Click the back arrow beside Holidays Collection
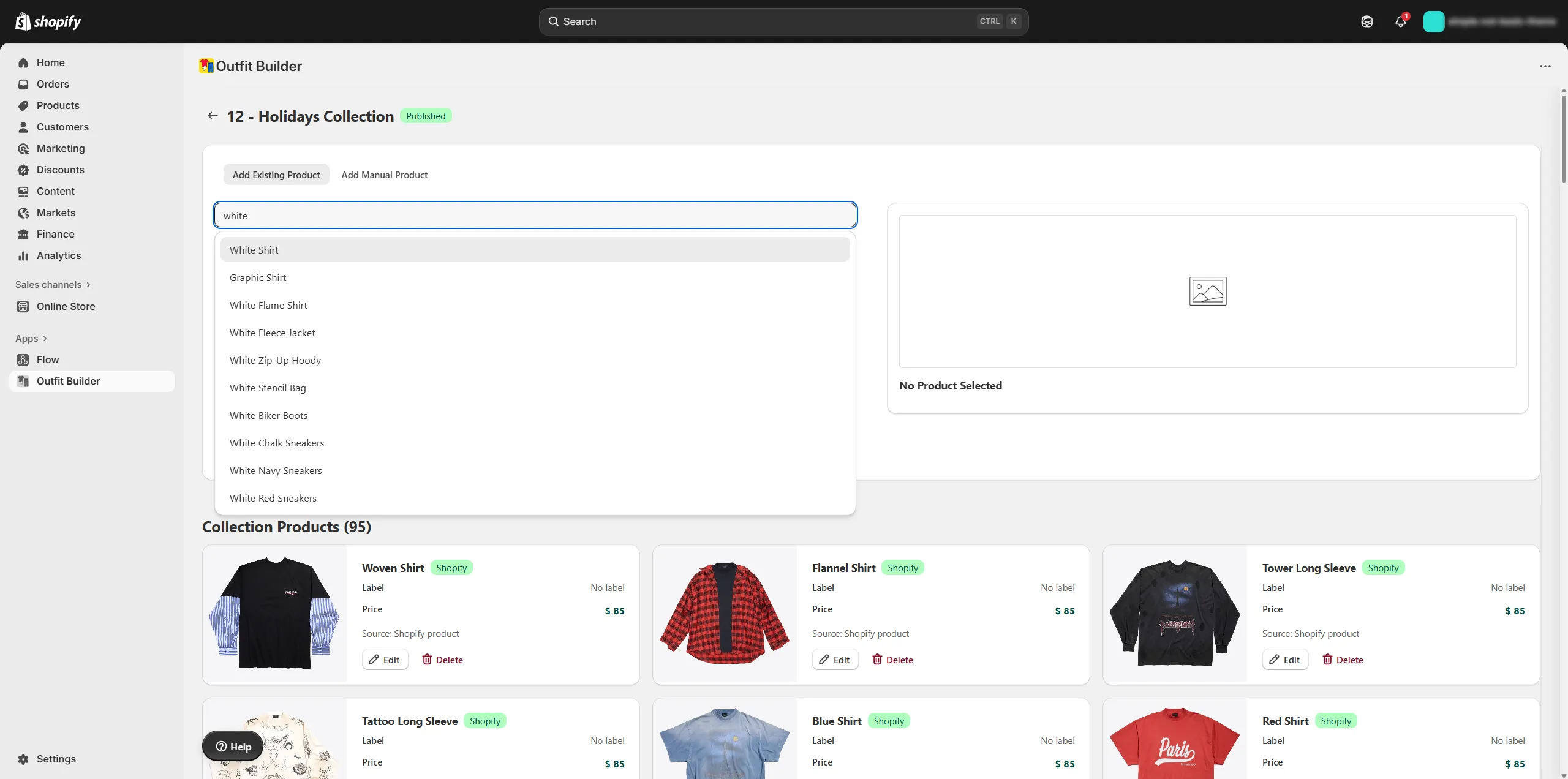The height and width of the screenshot is (779, 1568). (x=213, y=116)
